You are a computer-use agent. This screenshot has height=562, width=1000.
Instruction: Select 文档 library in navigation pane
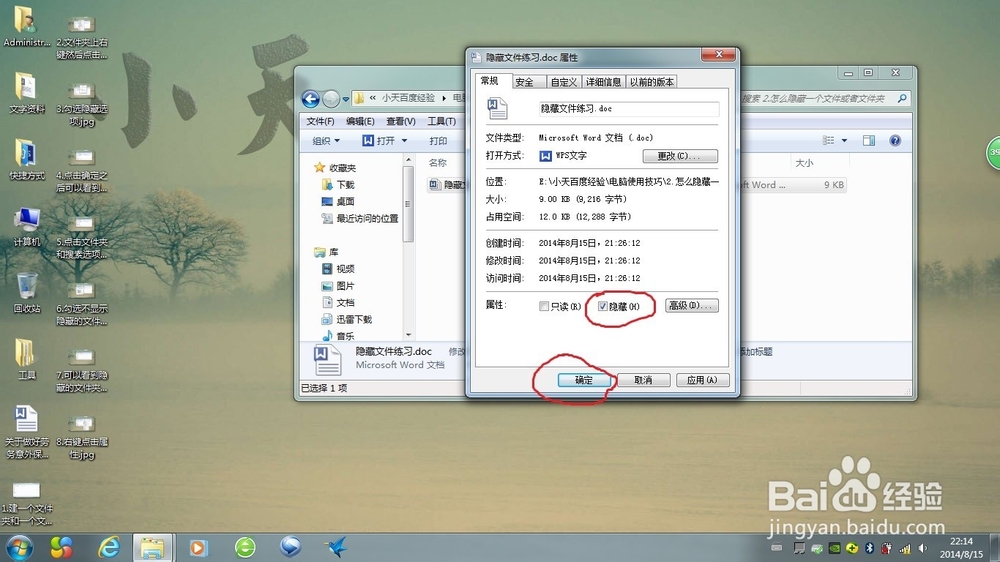(x=339, y=302)
